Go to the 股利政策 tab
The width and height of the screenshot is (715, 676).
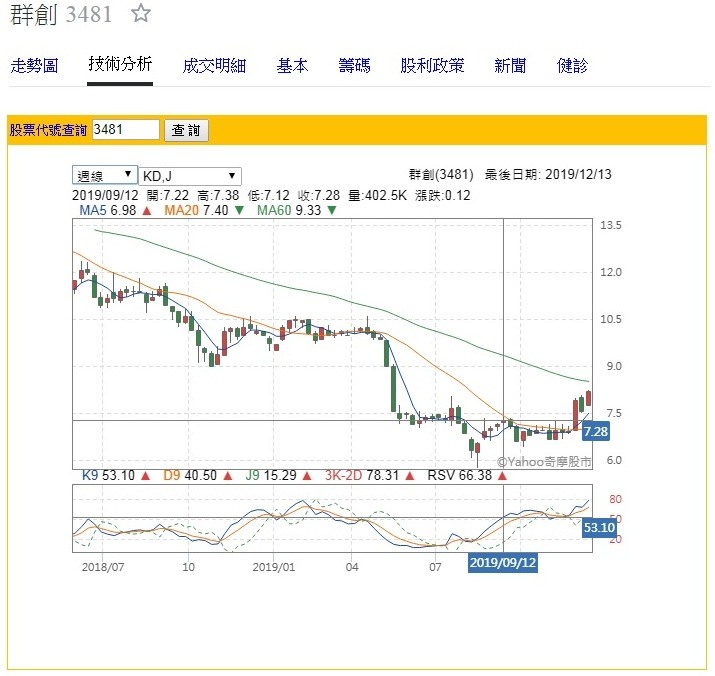pyautogui.click(x=432, y=66)
